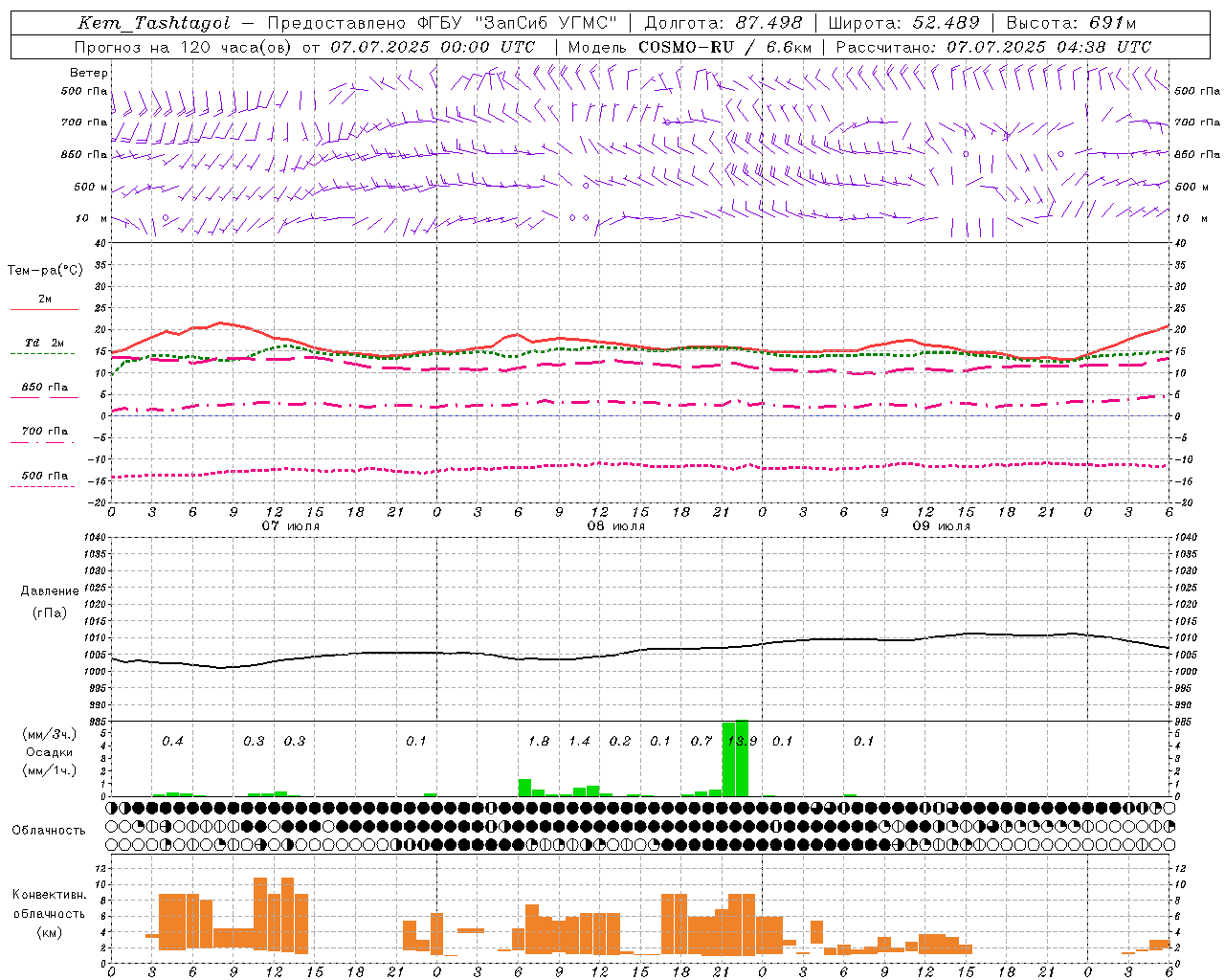
Task: Click the solid red line sample under '2м'
Action: 44,310
